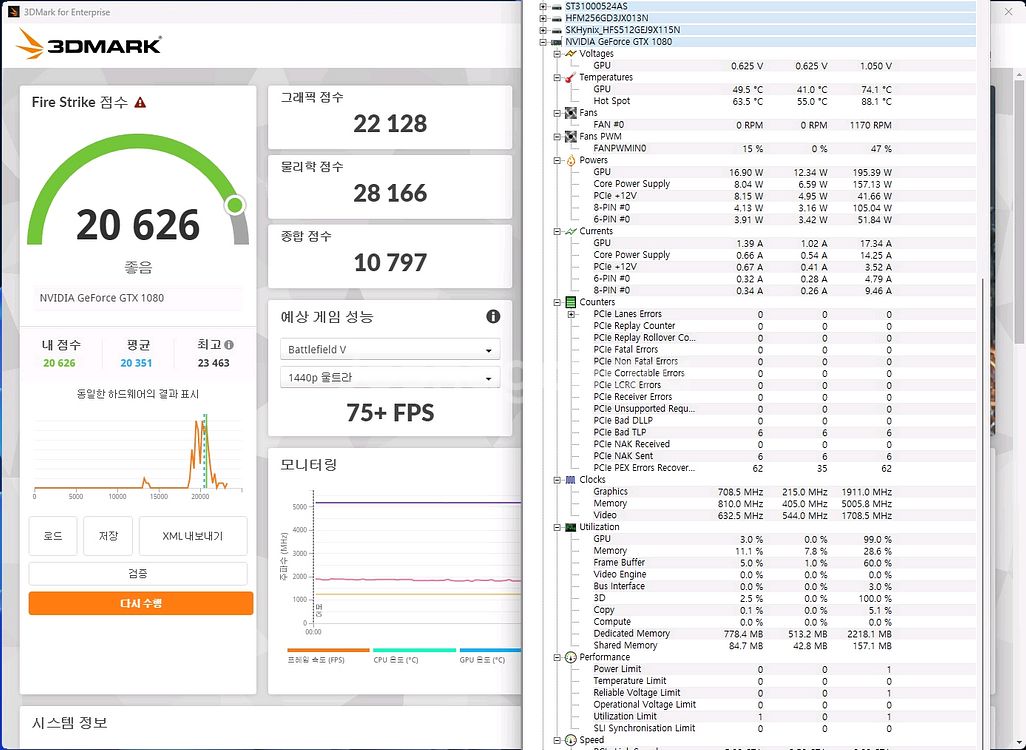Click the 3DMark logo
The height and width of the screenshot is (750, 1026).
pos(89,45)
